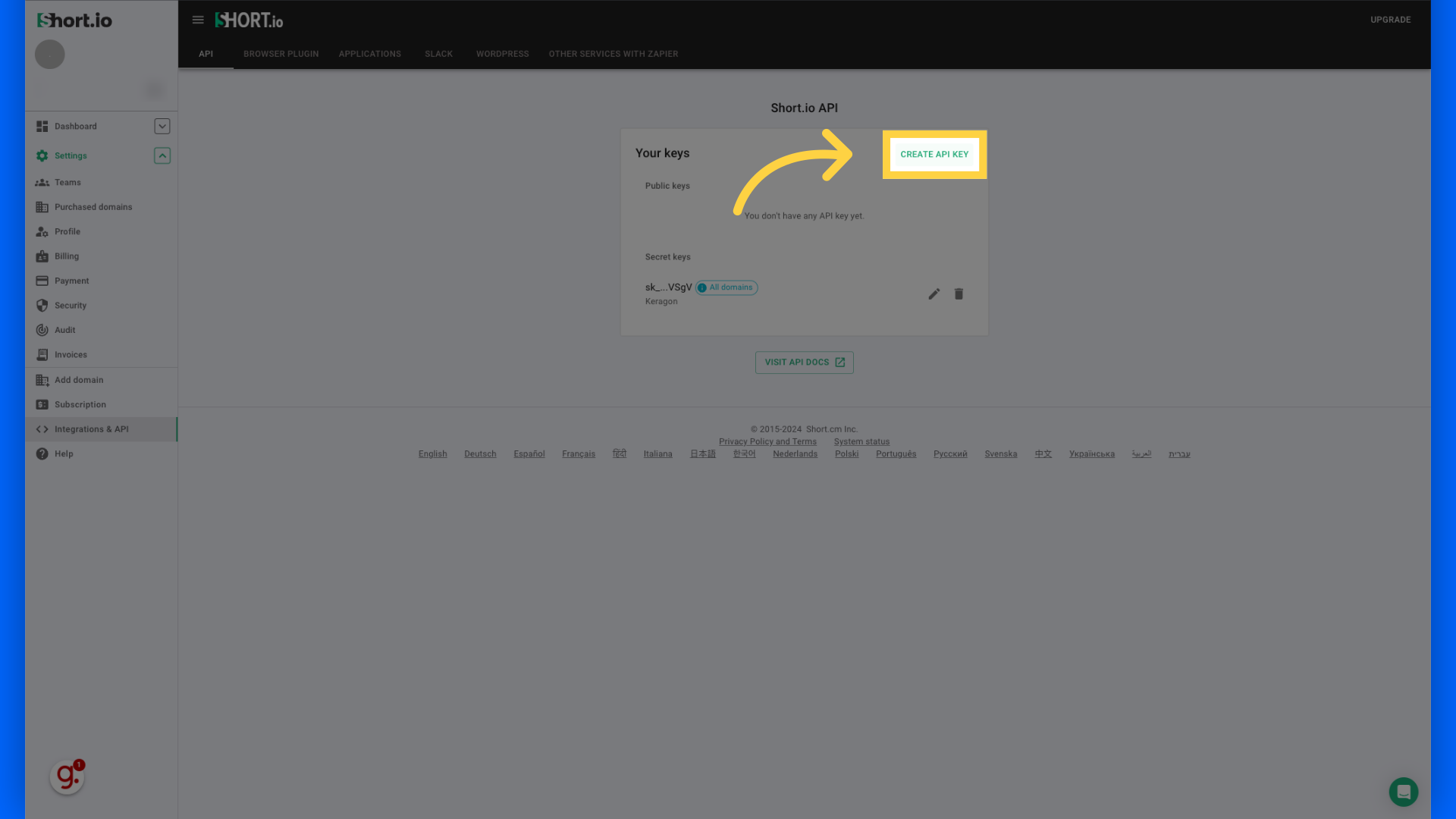Click the Profile person icon
The width and height of the screenshot is (1456, 819).
click(42, 232)
